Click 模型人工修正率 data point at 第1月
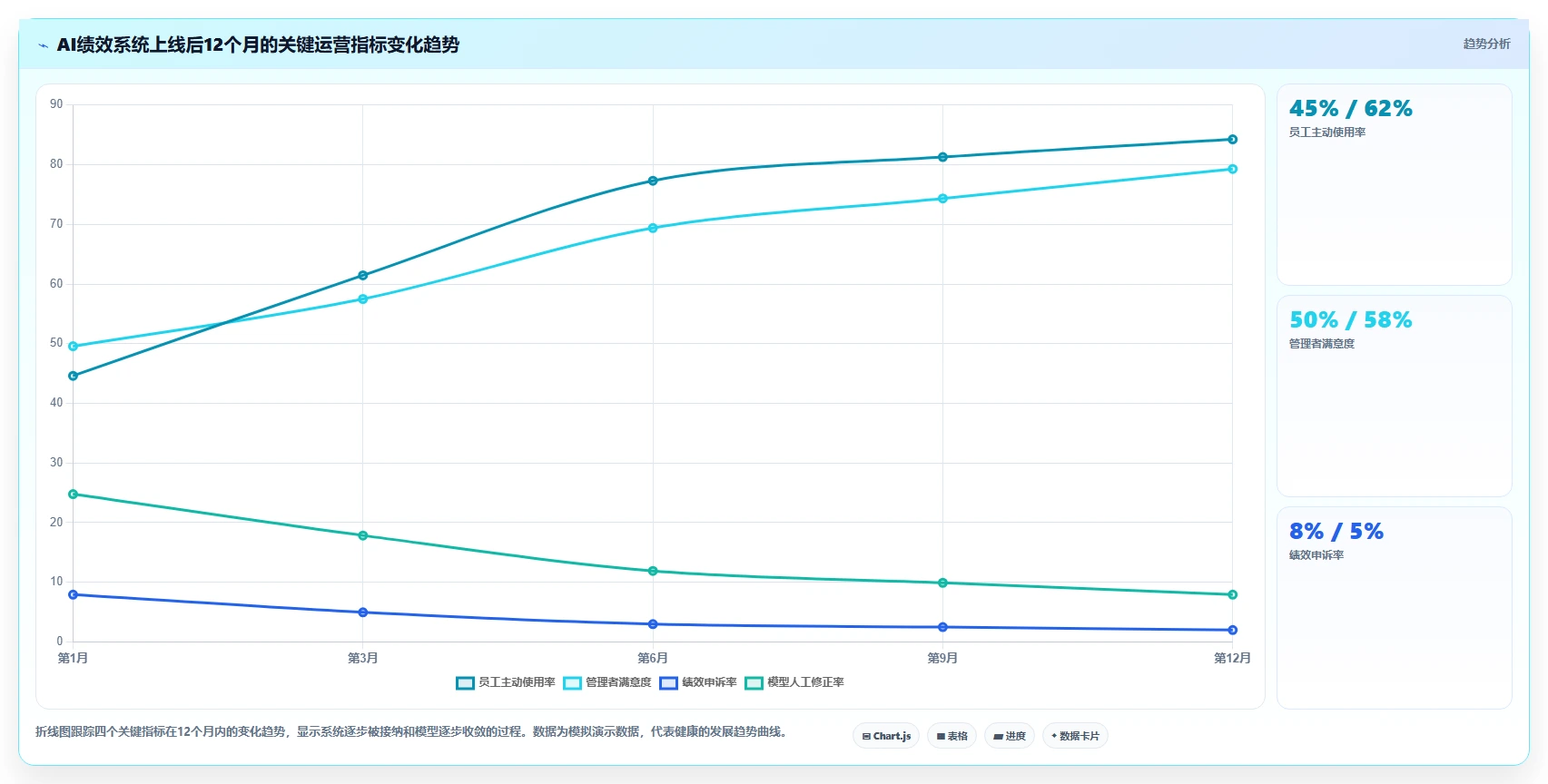 coord(74,495)
